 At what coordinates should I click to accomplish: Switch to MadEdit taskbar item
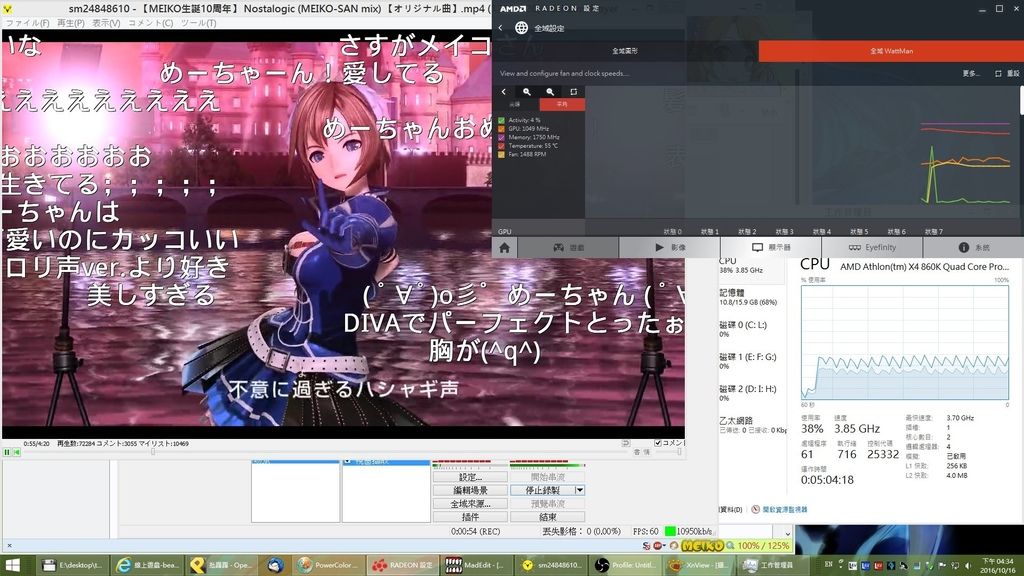coord(477,565)
